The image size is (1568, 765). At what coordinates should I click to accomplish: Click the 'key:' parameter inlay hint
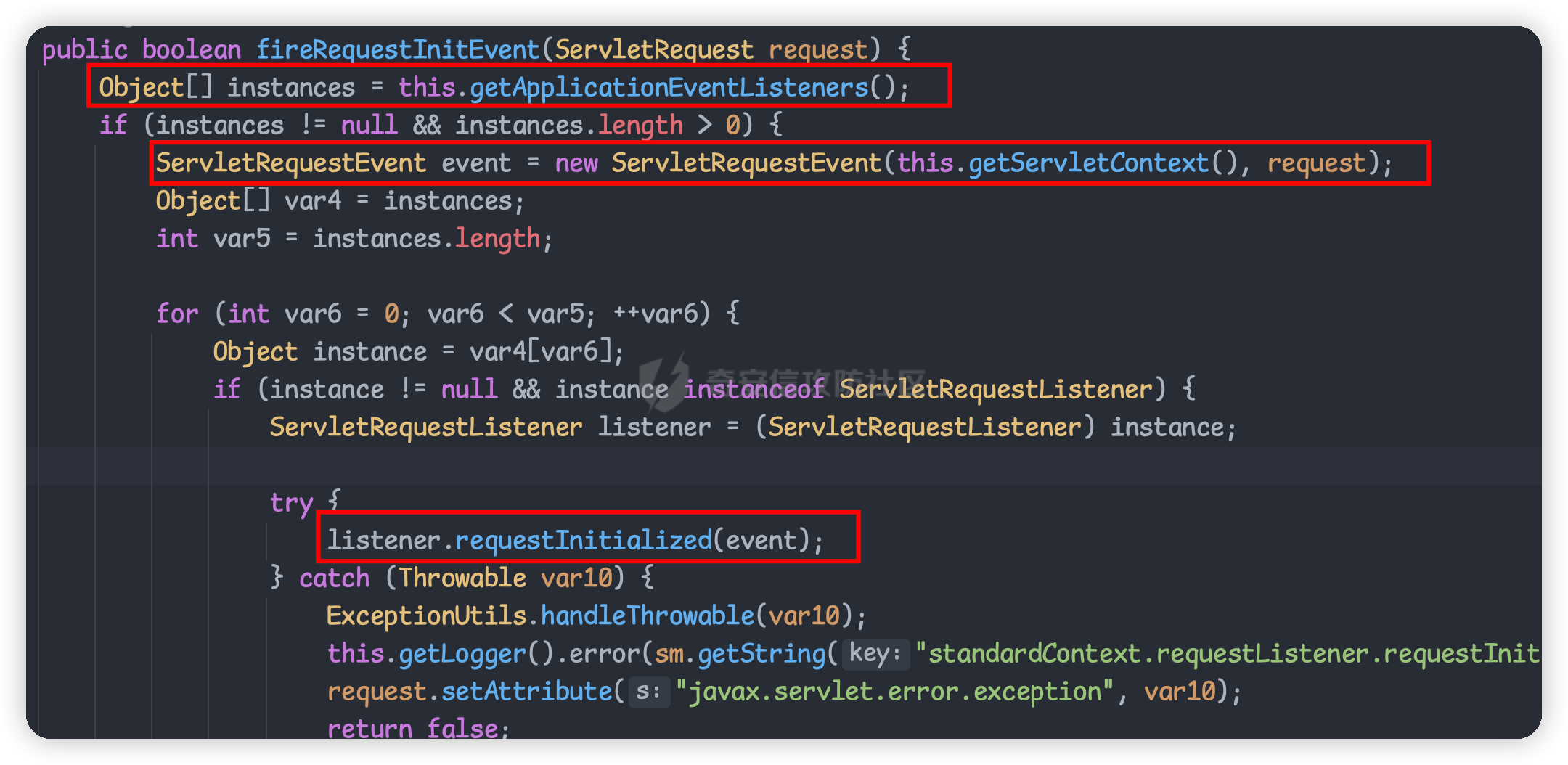click(x=875, y=653)
